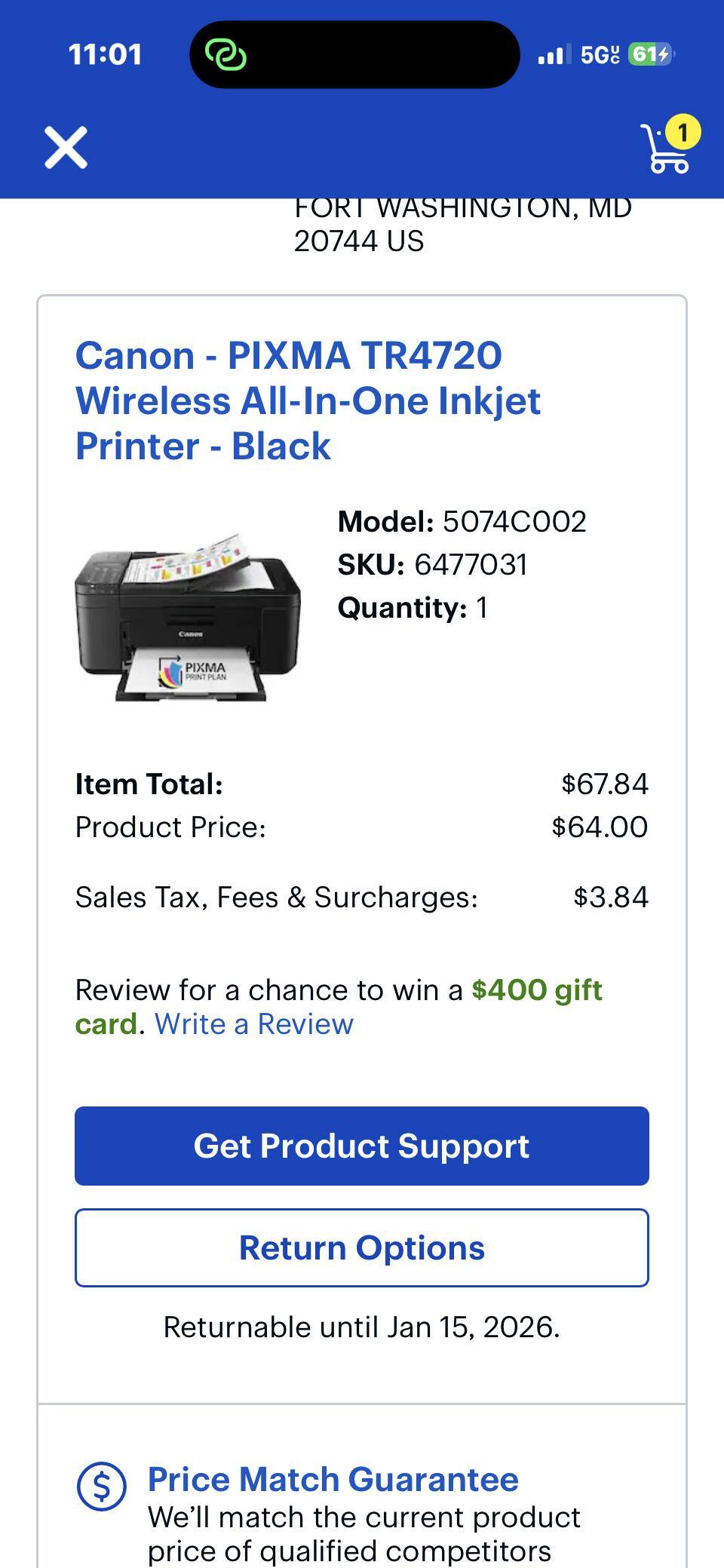This screenshot has width=724, height=1568.
Task: Open Return Options
Action: [x=362, y=1248]
